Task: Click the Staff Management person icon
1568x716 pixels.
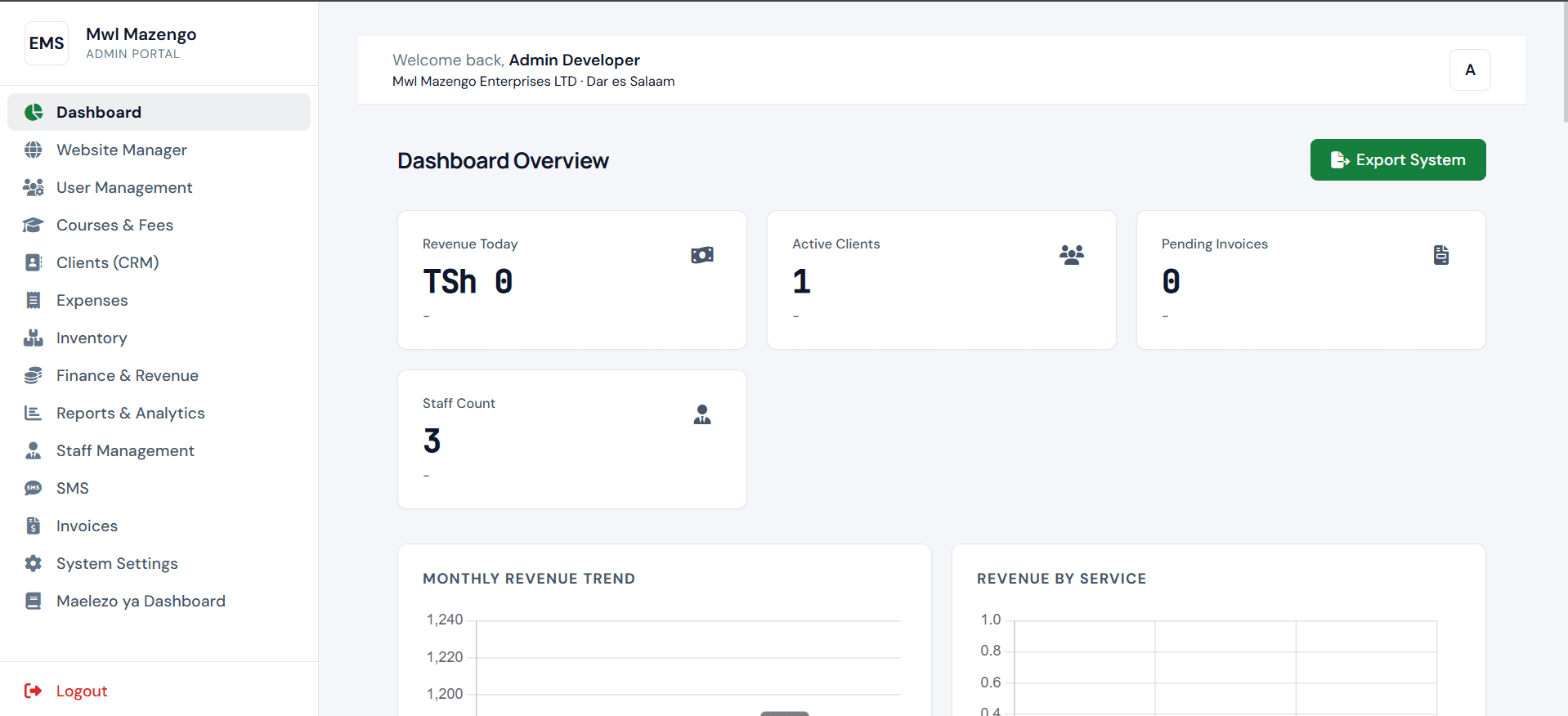Action: click(34, 450)
